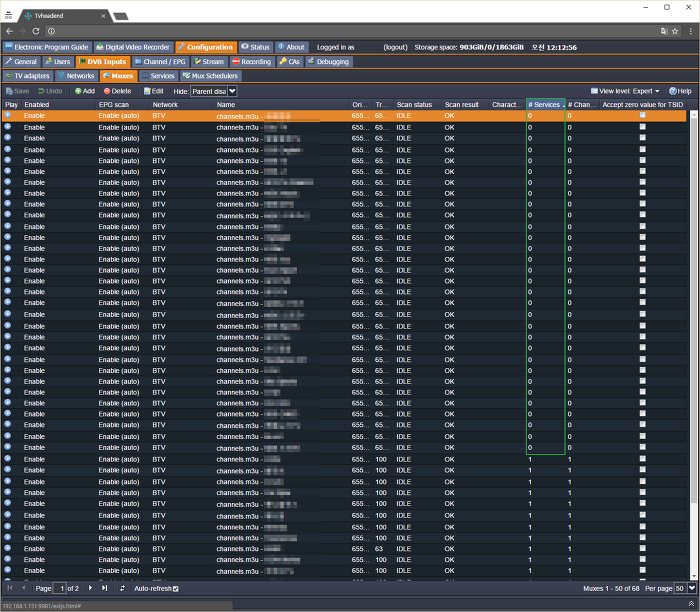Open the About tab
The image size is (700, 612).
(291, 47)
